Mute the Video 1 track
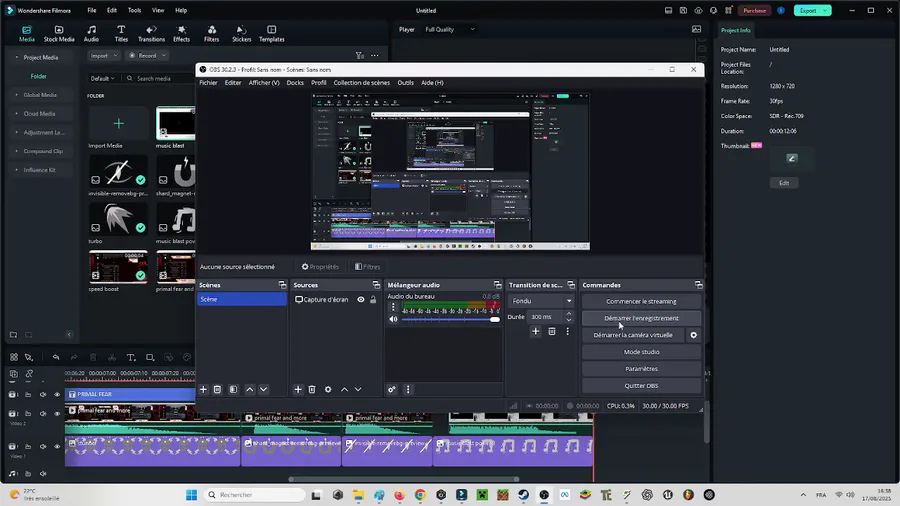The image size is (900, 506). 43,446
